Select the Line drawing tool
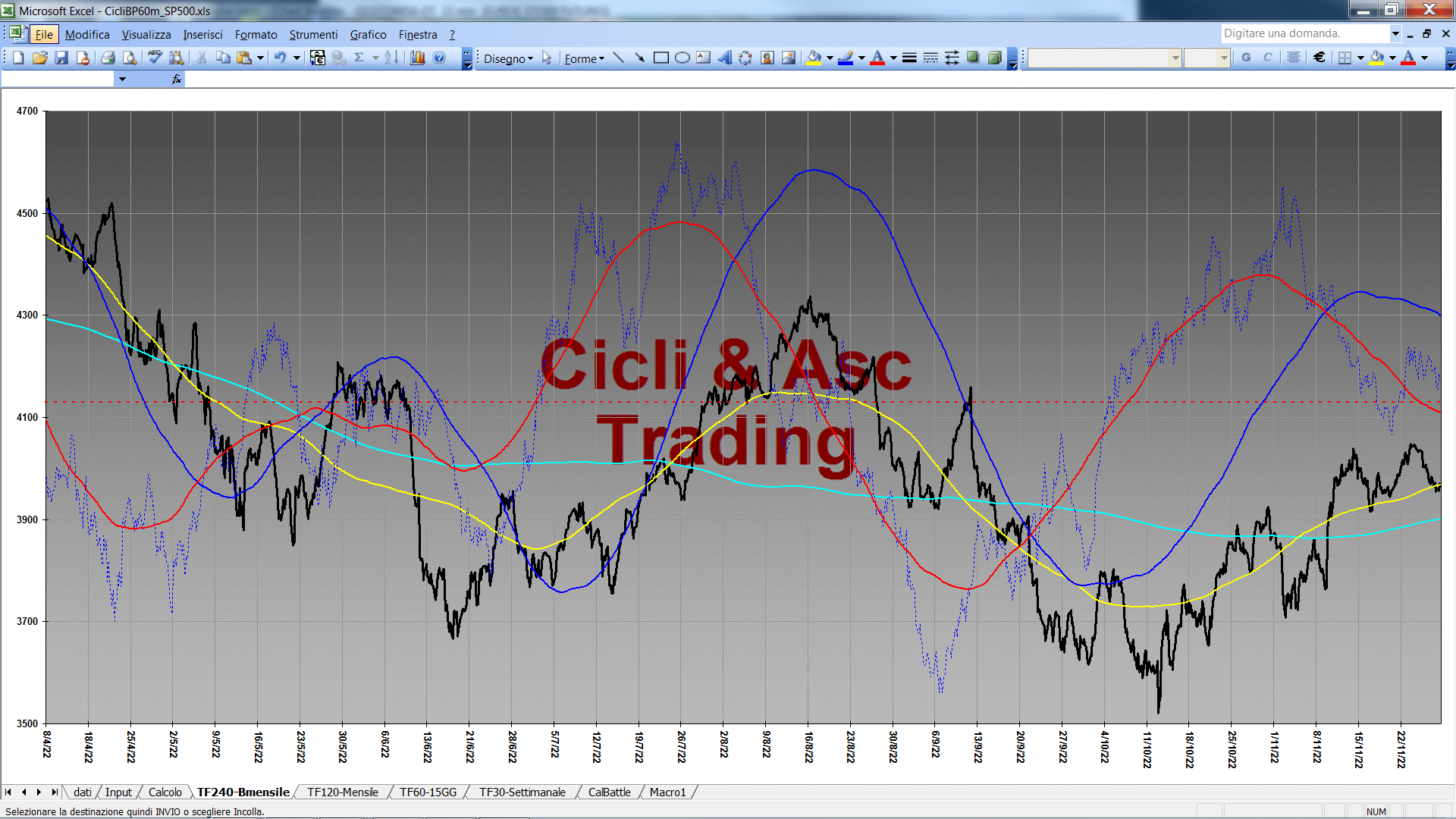 (618, 58)
